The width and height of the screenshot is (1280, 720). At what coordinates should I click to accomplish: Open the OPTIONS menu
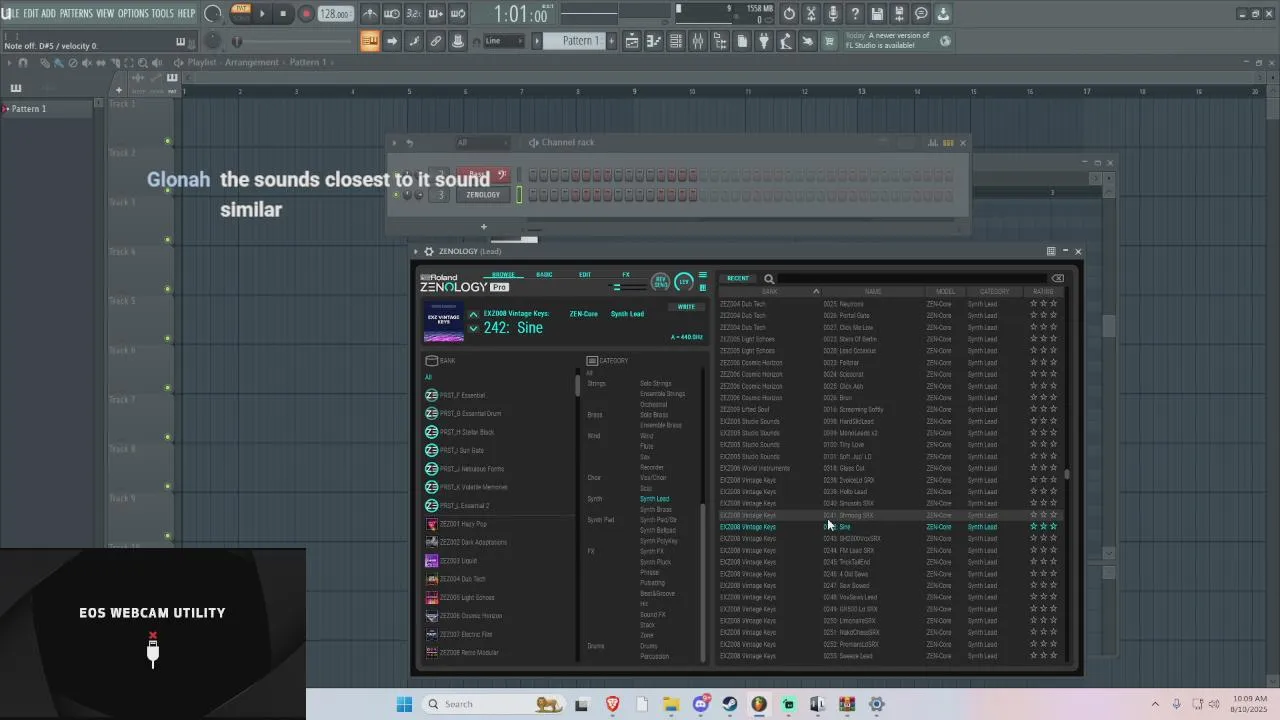tap(133, 14)
